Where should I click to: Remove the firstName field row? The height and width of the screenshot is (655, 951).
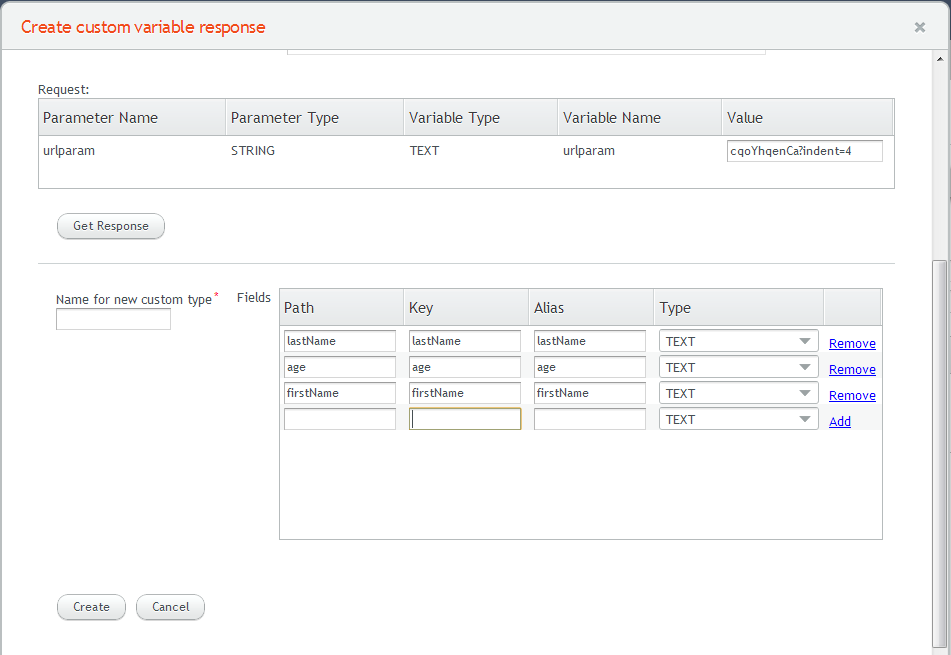tap(852, 395)
